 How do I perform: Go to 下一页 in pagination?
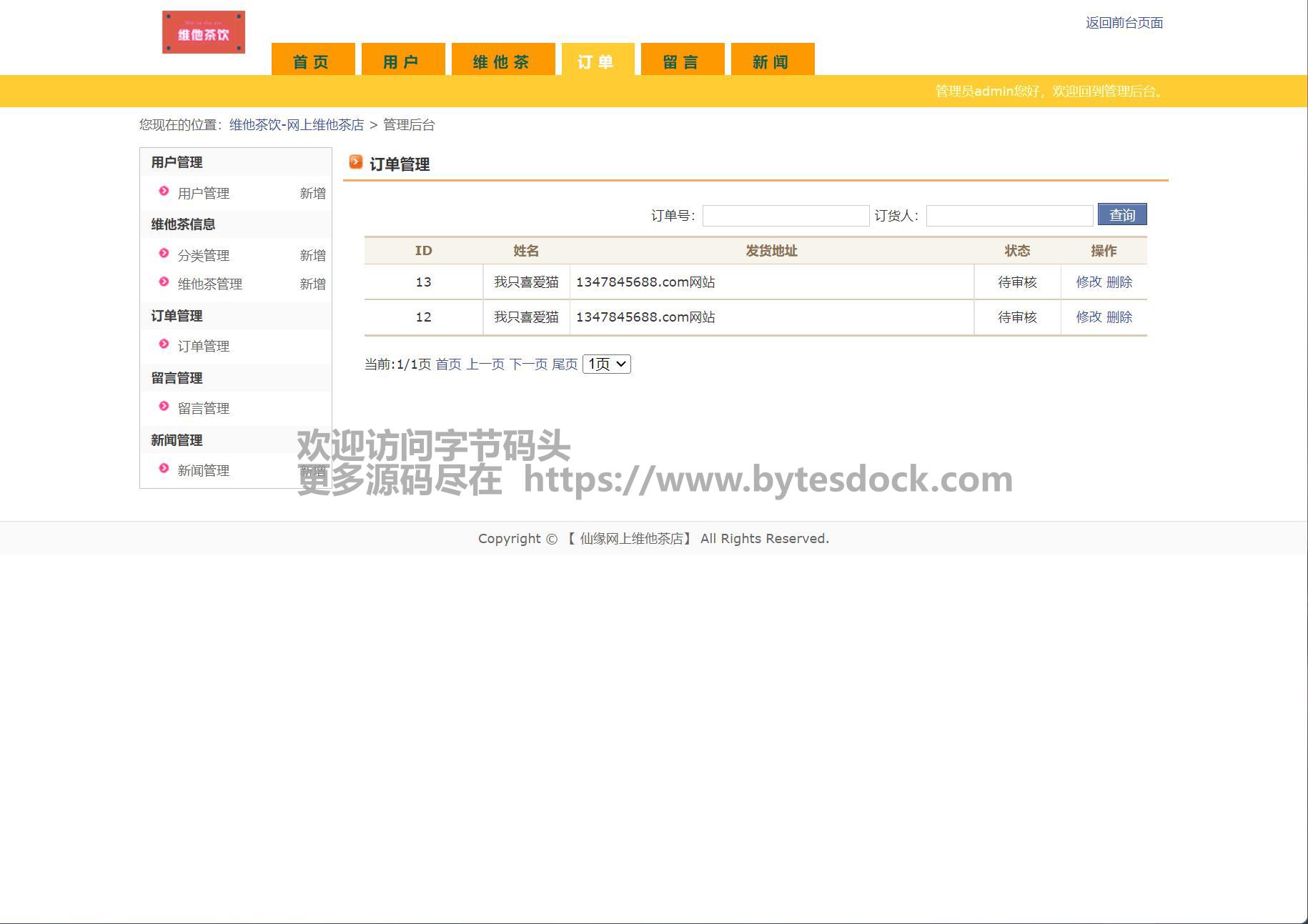[x=528, y=364]
